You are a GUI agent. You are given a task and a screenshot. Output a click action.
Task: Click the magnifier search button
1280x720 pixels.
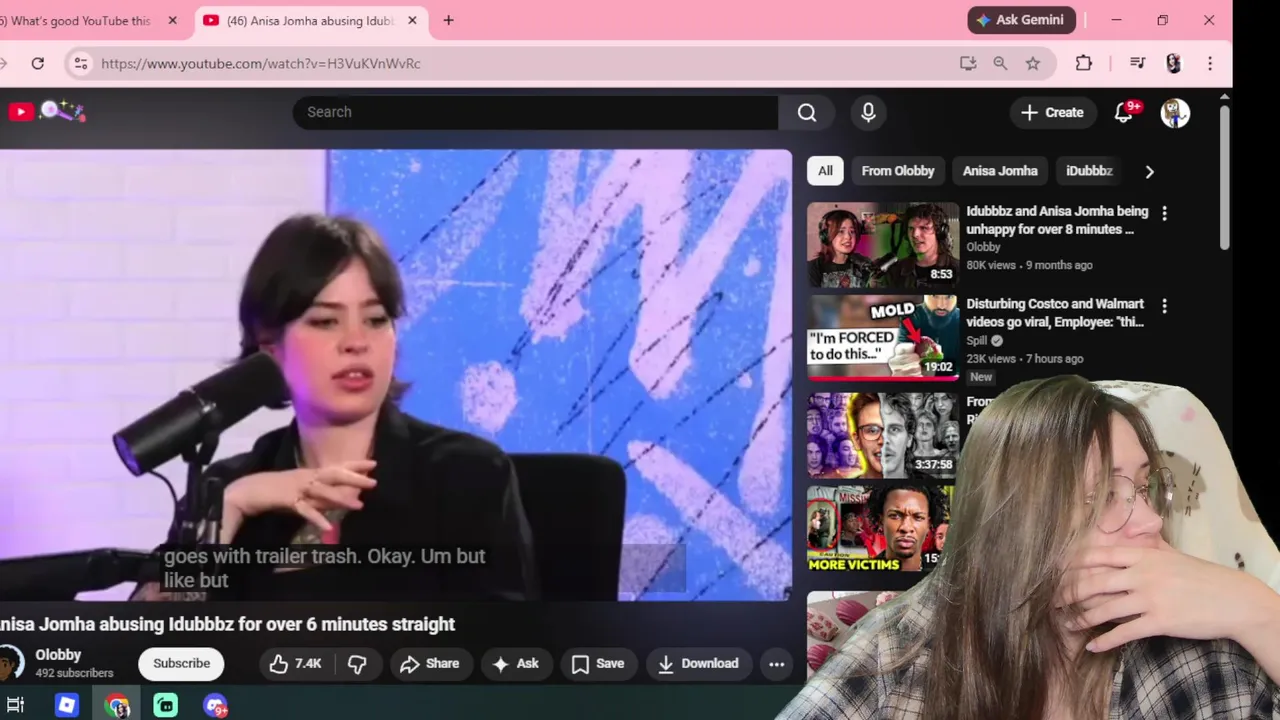tap(807, 112)
